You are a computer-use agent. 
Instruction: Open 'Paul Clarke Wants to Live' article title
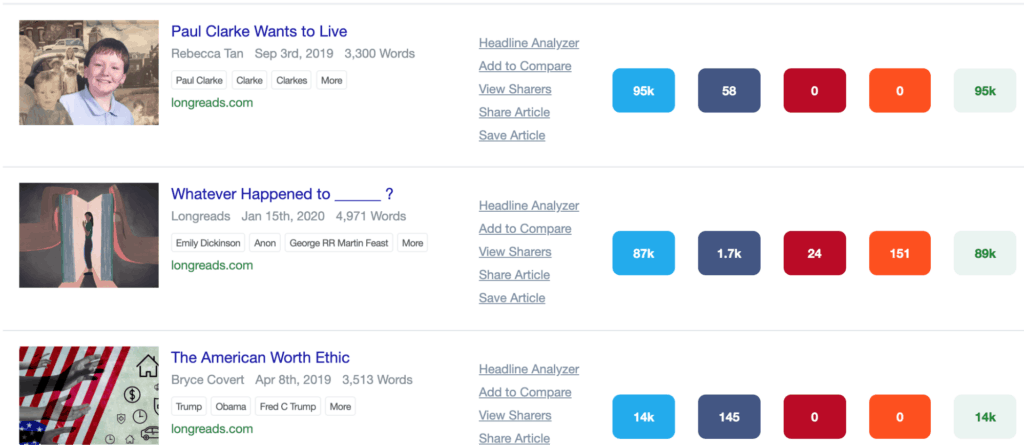259,31
